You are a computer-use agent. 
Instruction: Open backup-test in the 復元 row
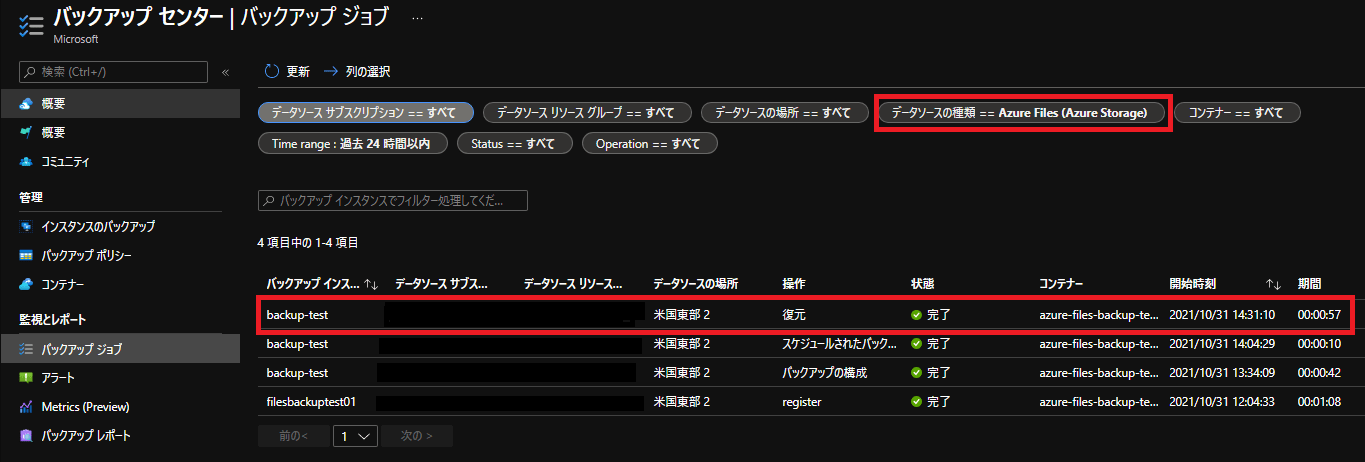click(297, 314)
